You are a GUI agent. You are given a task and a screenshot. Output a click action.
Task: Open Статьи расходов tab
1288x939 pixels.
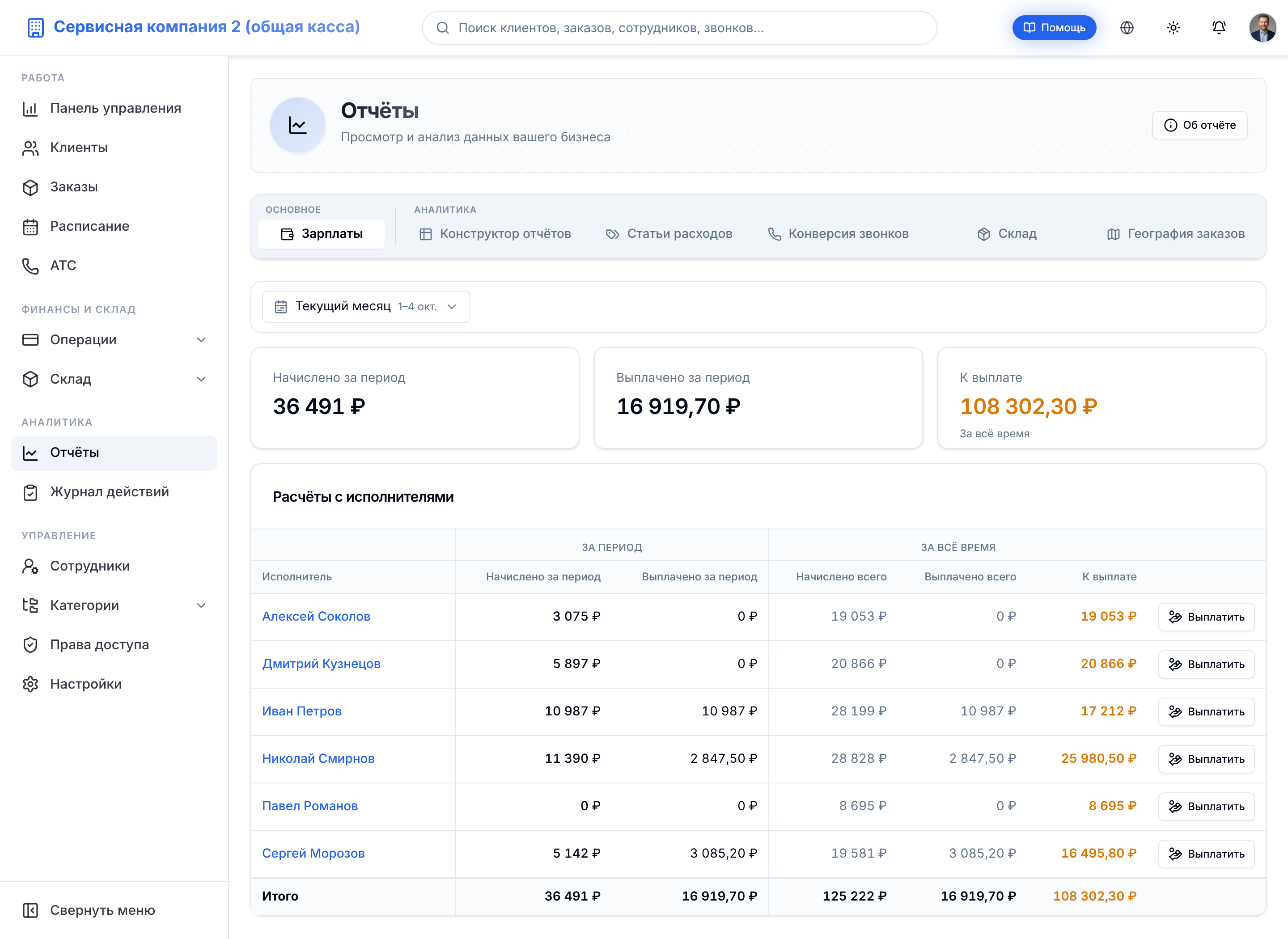tap(669, 233)
